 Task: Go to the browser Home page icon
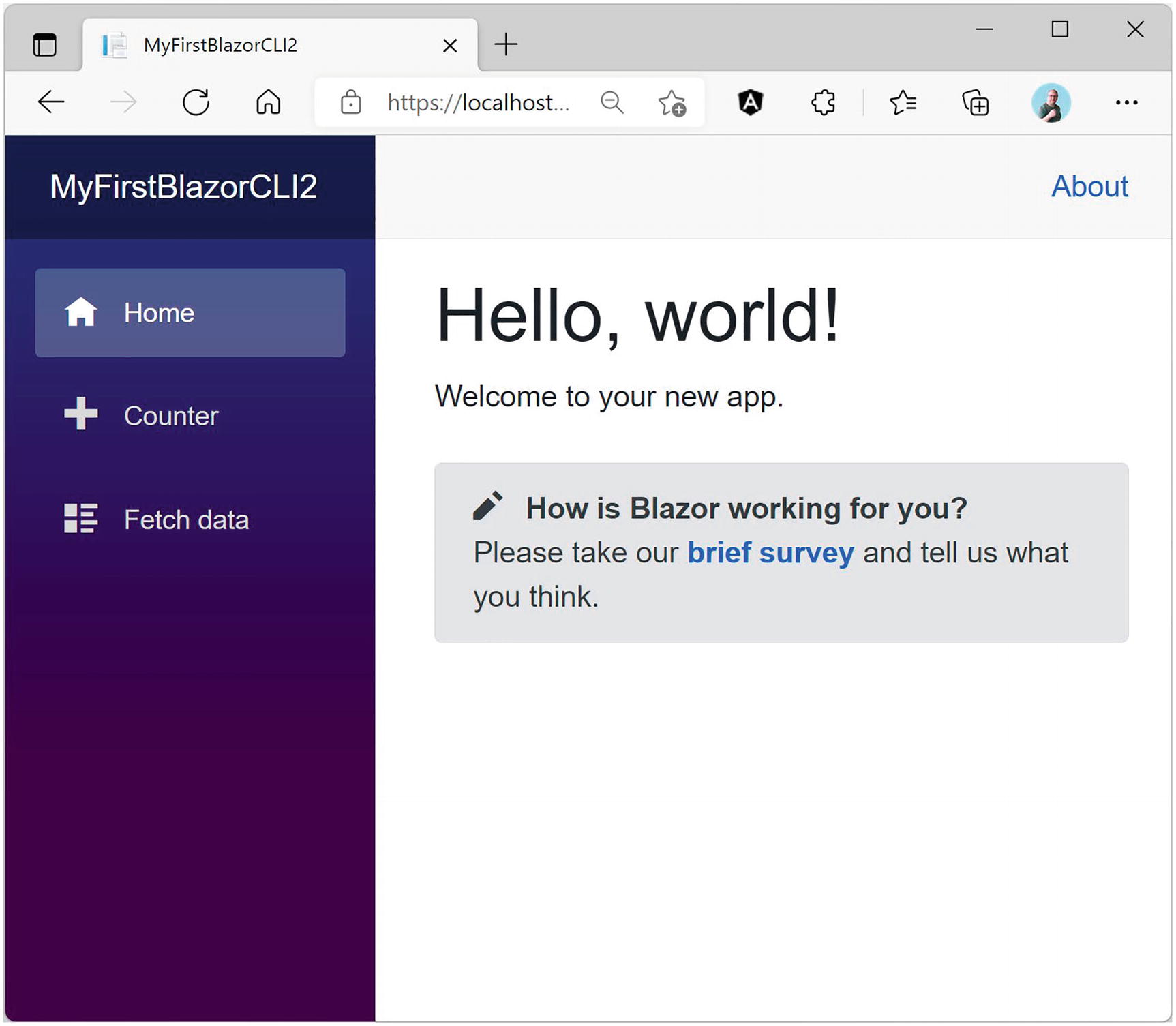(x=268, y=103)
